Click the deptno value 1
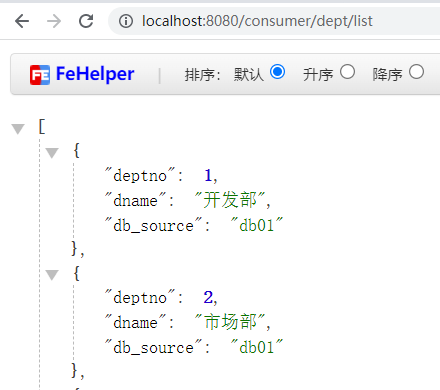The width and height of the screenshot is (440, 390). pyautogui.click(x=208, y=175)
